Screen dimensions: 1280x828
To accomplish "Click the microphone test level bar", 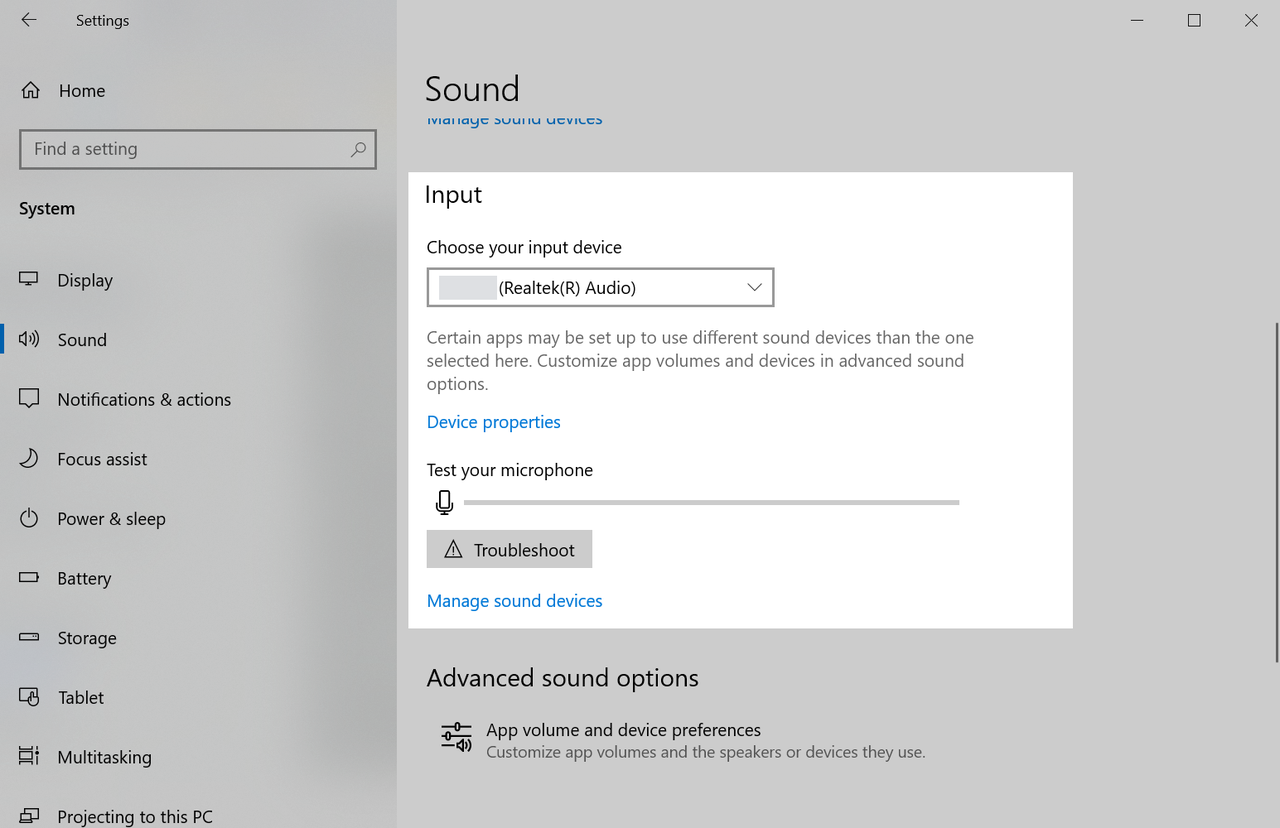I will coord(711,502).
